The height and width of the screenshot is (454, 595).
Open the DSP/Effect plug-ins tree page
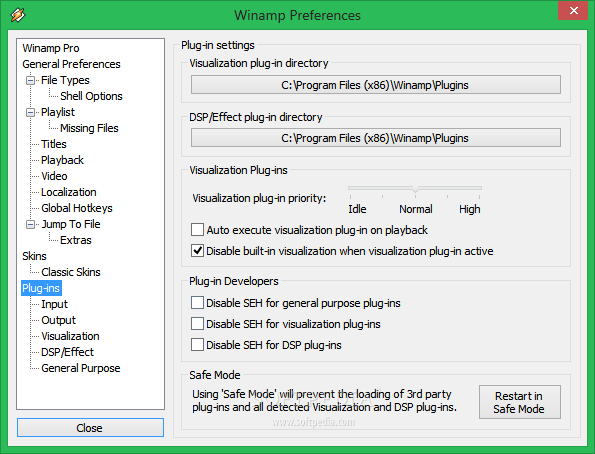click(x=67, y=352)
